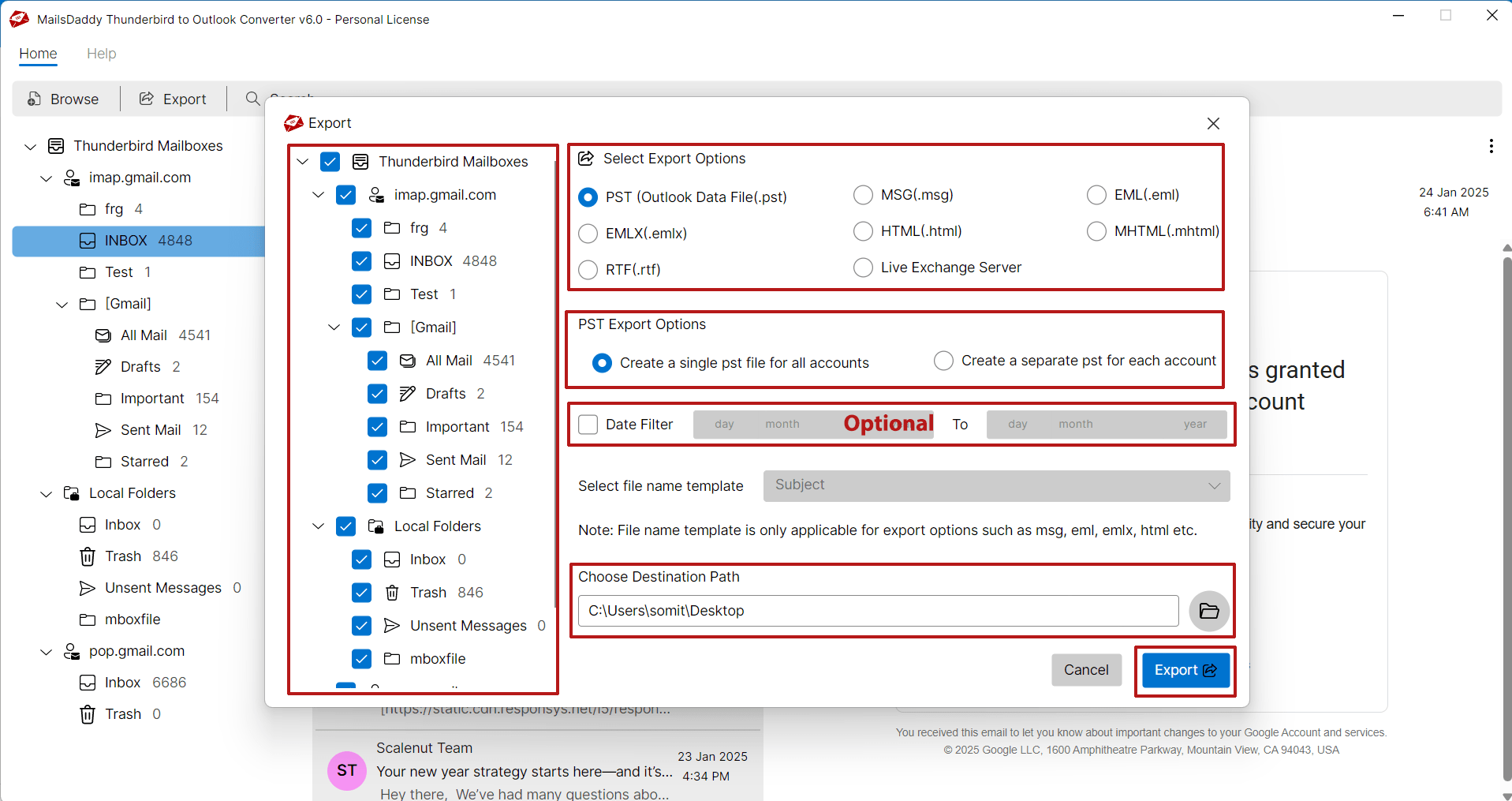Screen dimensions: 1512x801
Task: Click the Unsent Messages icon in left sidebar
Action: [x=88, y=588]
